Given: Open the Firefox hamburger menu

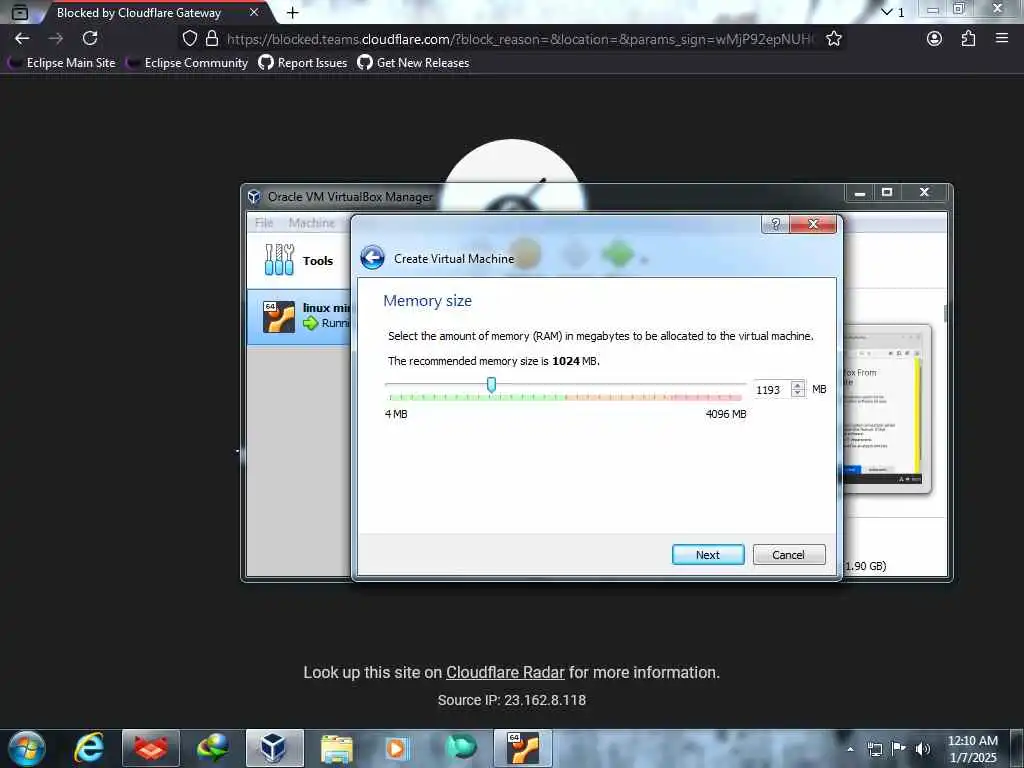Looking at the screenshot, I should (x=1002, y=39).
